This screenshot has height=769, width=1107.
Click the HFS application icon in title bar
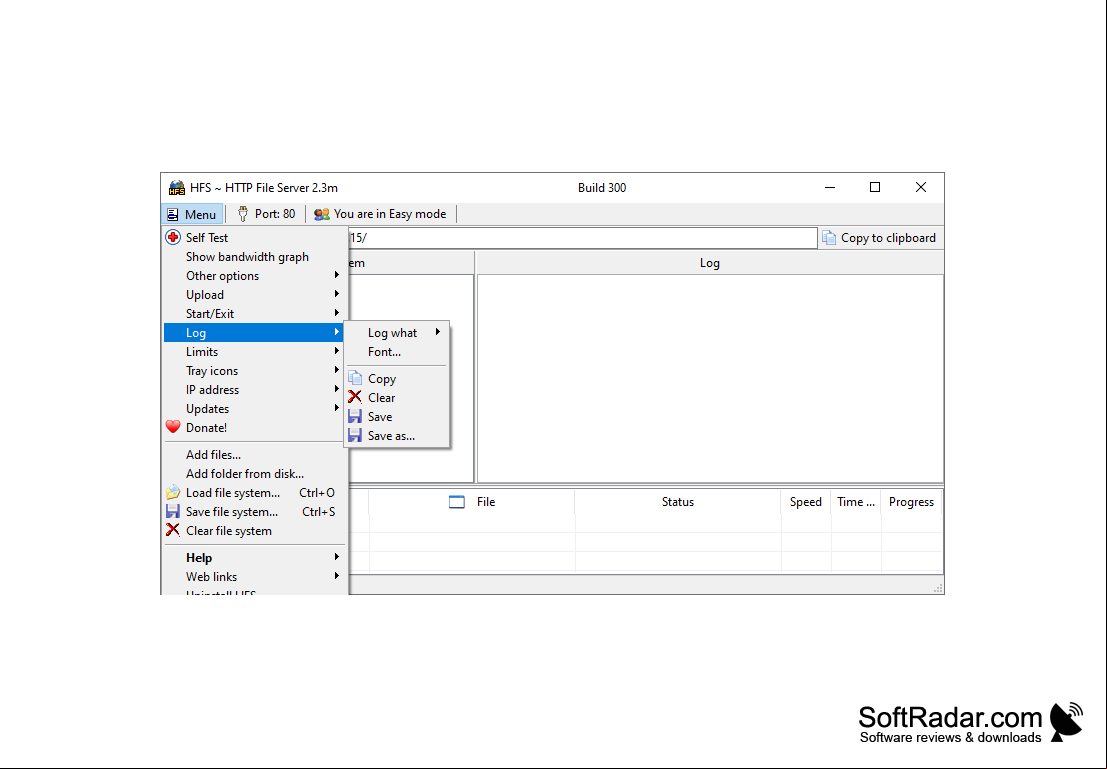[176, 188]
